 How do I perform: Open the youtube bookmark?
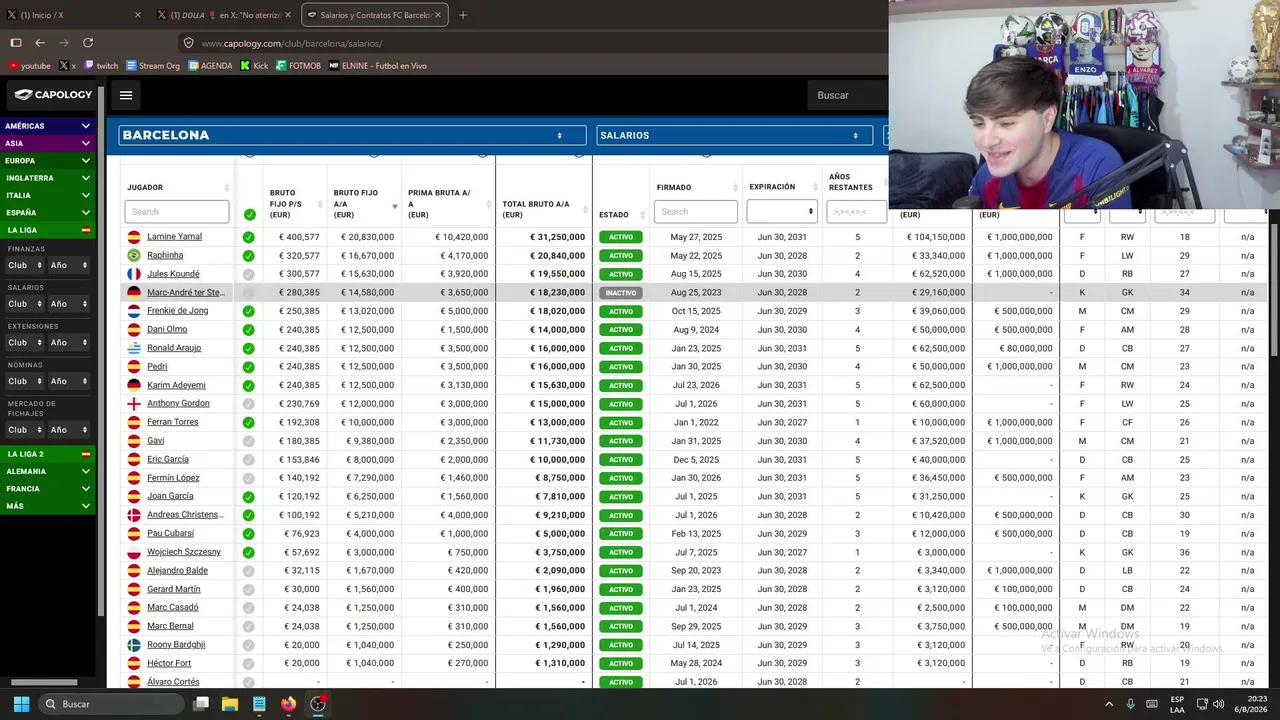pyautogui.click(x=29, y=66)
